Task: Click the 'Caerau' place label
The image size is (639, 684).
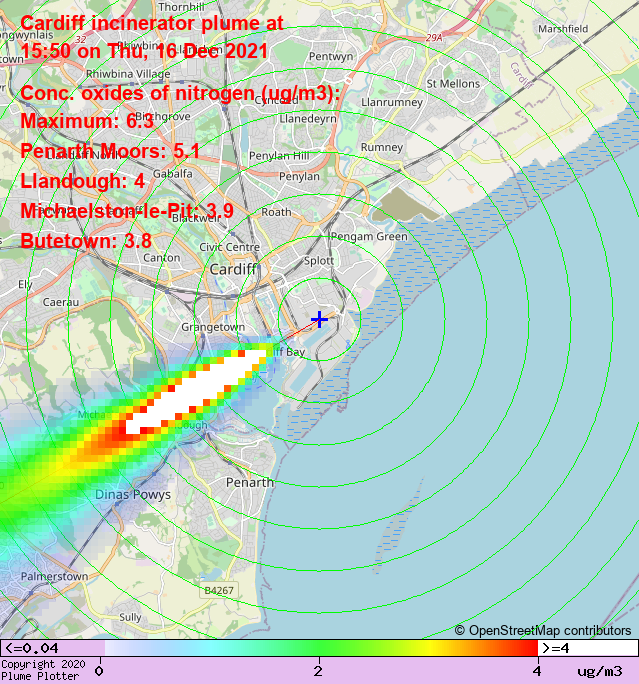Action: coord(61,302)
